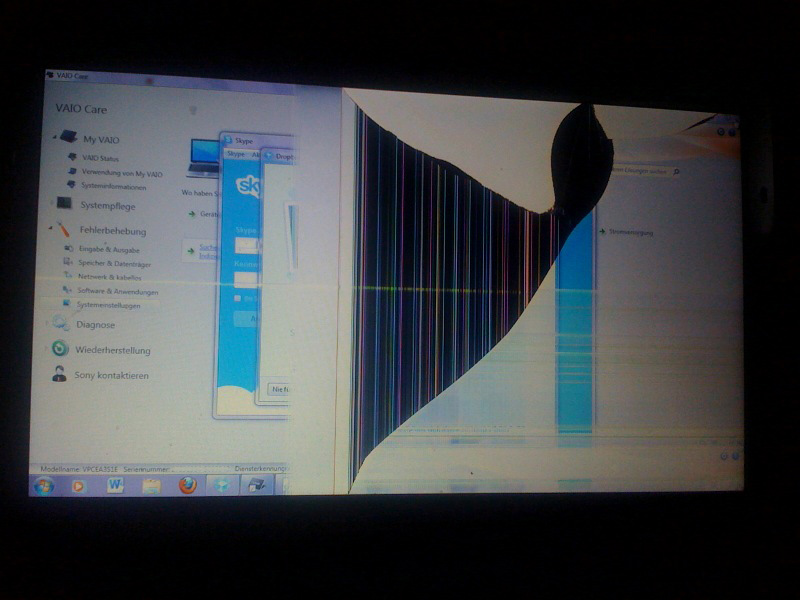800x600 pixels.
Task: Open the Windows Start menu
Action: 44,485
